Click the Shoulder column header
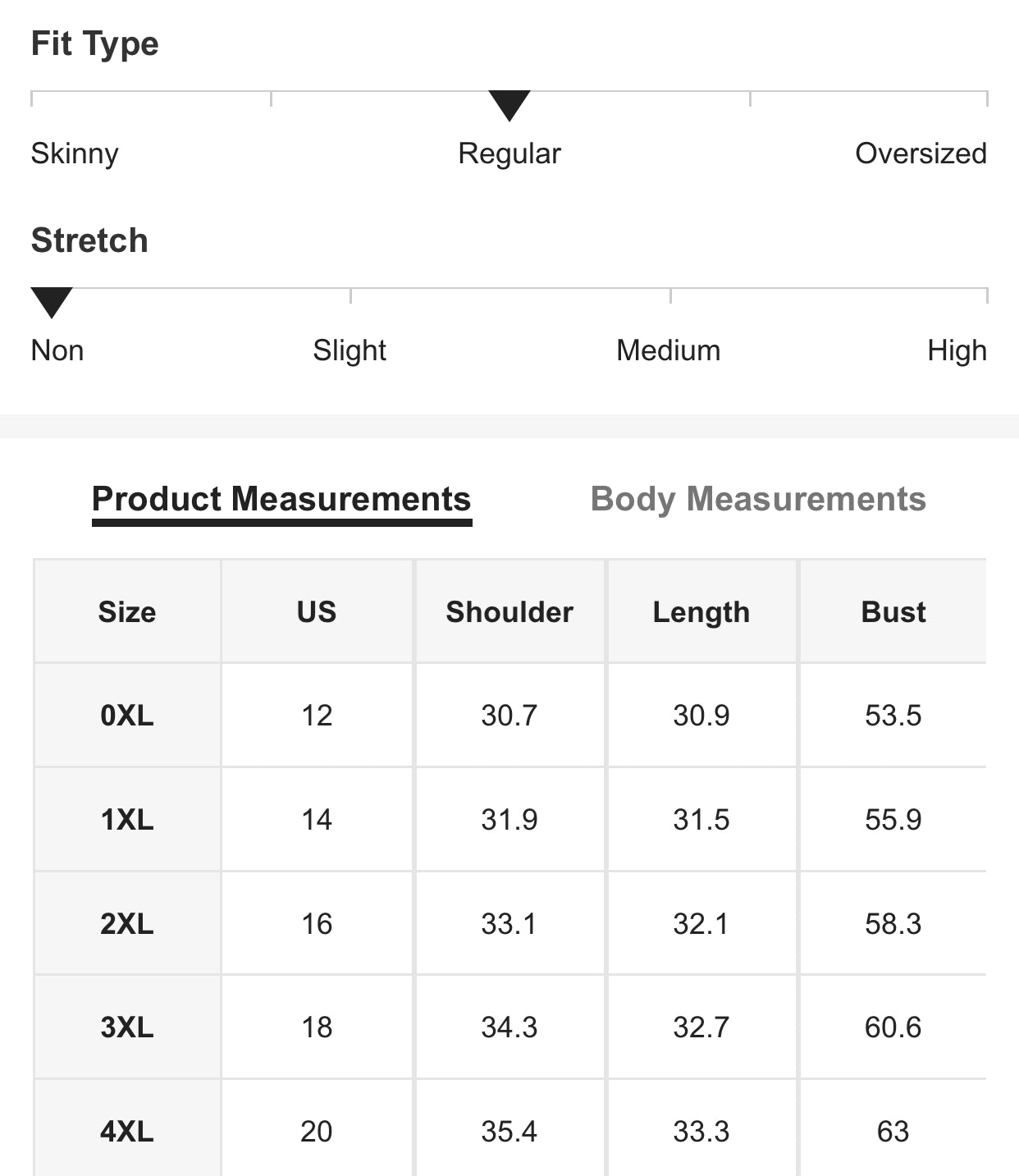This screenshot has width=1019, height=1176. (x=509, y=612)
